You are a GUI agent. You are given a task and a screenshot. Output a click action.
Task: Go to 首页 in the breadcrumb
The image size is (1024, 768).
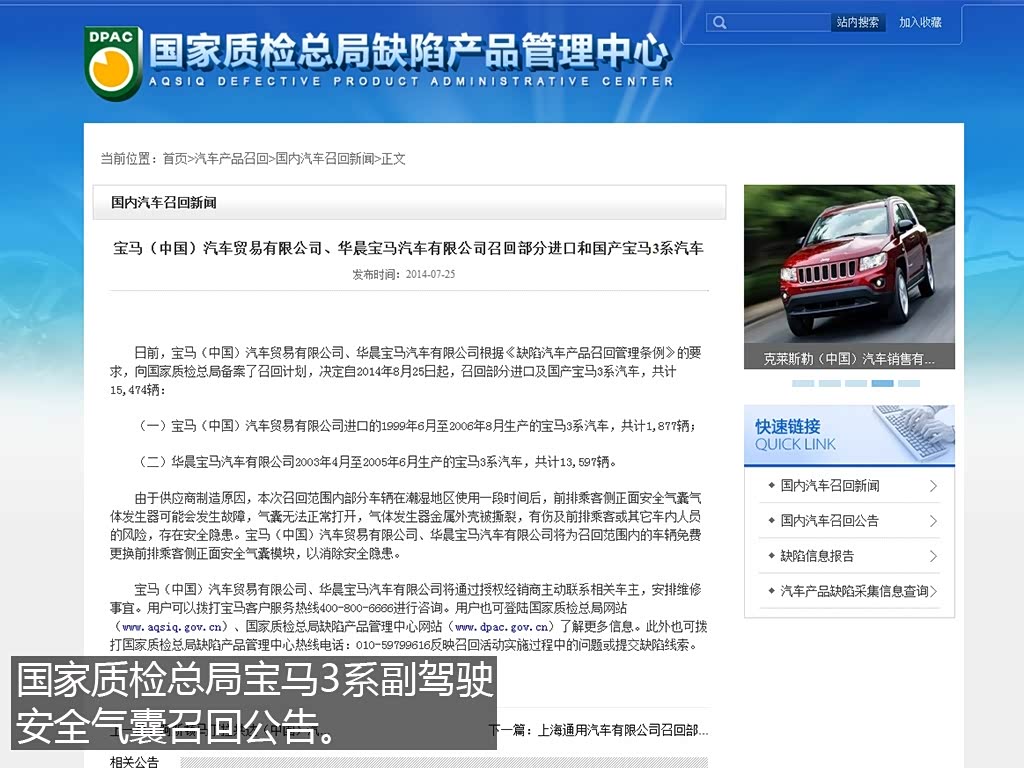click(x=175, y=158)
